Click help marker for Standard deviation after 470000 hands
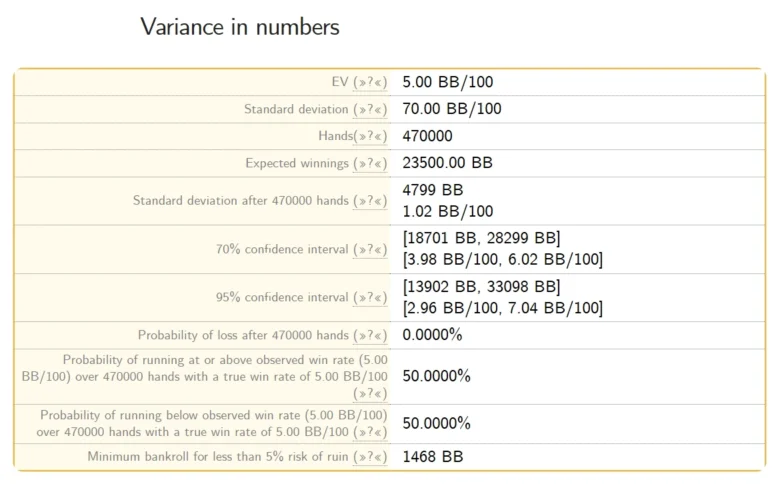Viewport: 780px width, 484px height. [370, 201]
